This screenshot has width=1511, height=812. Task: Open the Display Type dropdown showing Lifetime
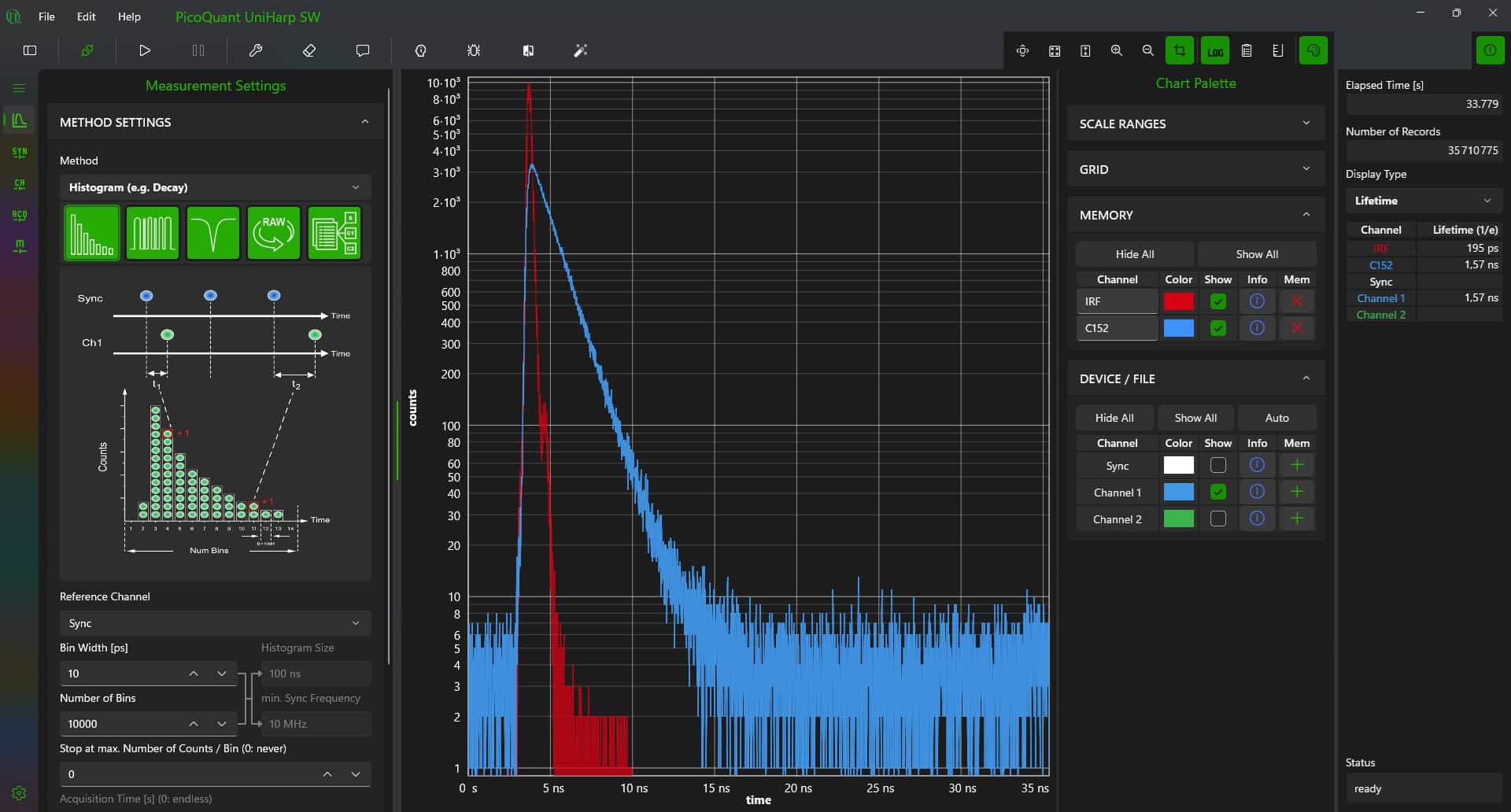click(x=1422, y=201)
